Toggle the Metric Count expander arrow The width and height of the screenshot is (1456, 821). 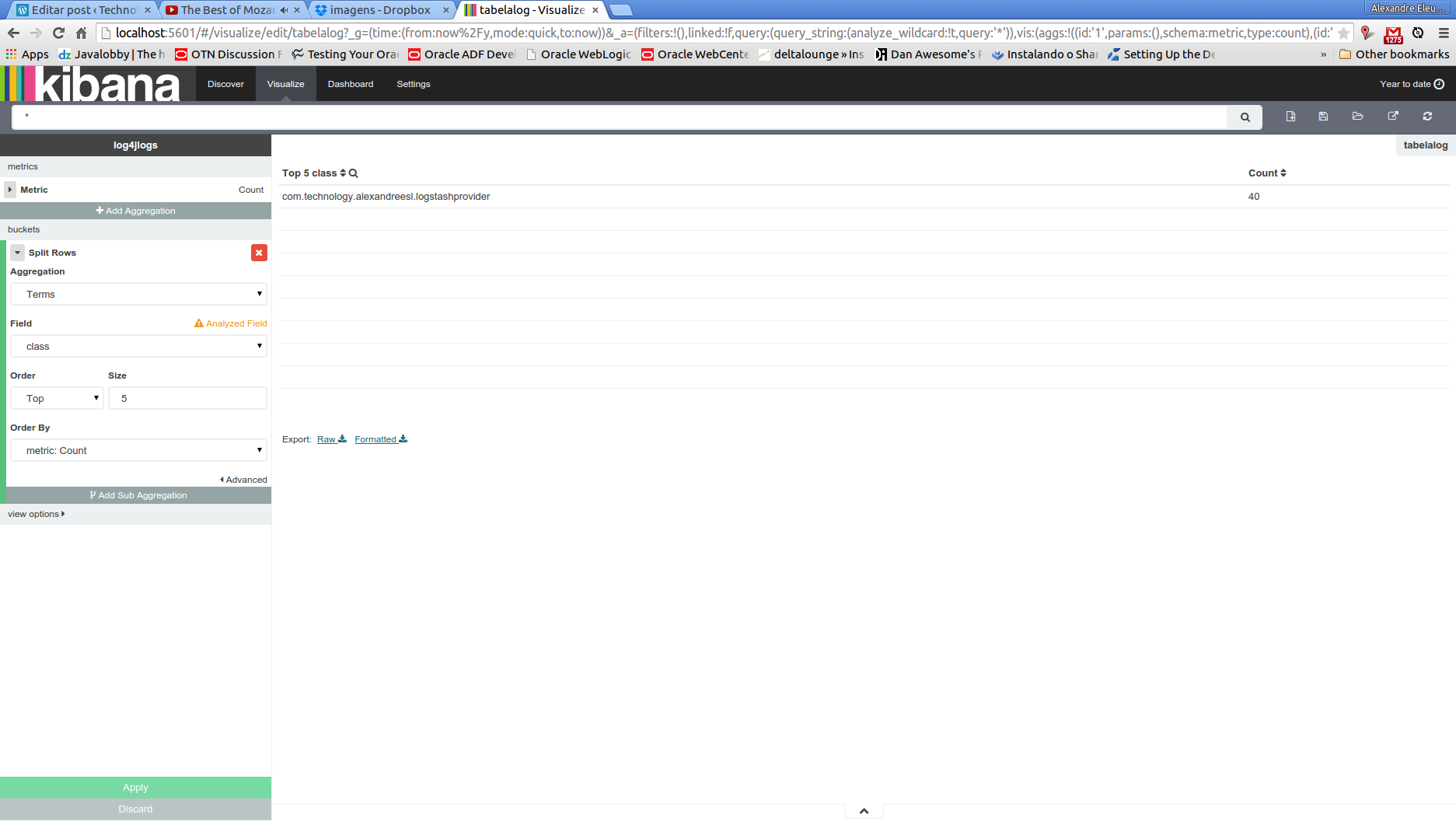pyautogui.click(x=10, y=190)
